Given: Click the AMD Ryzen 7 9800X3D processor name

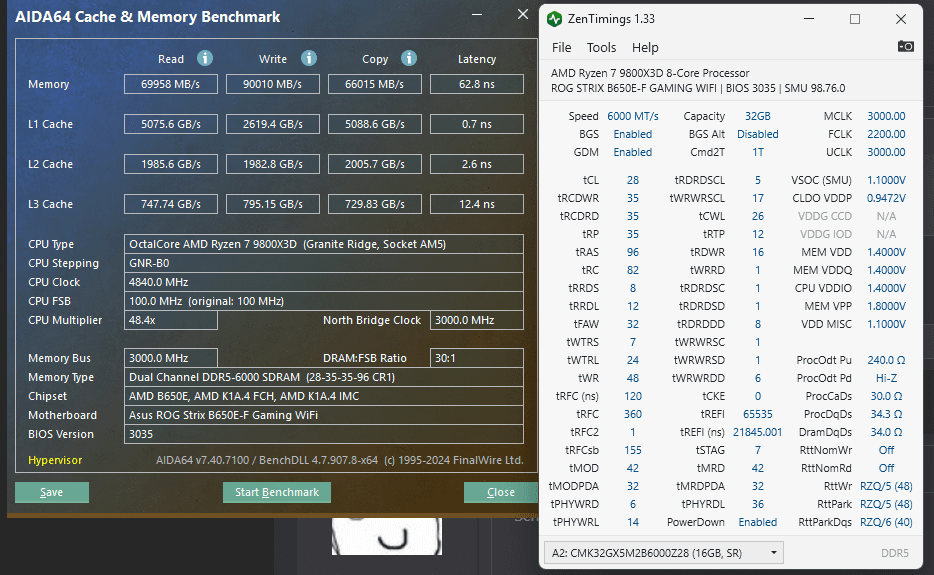Looking at the screenshot, I should (650, 73).
